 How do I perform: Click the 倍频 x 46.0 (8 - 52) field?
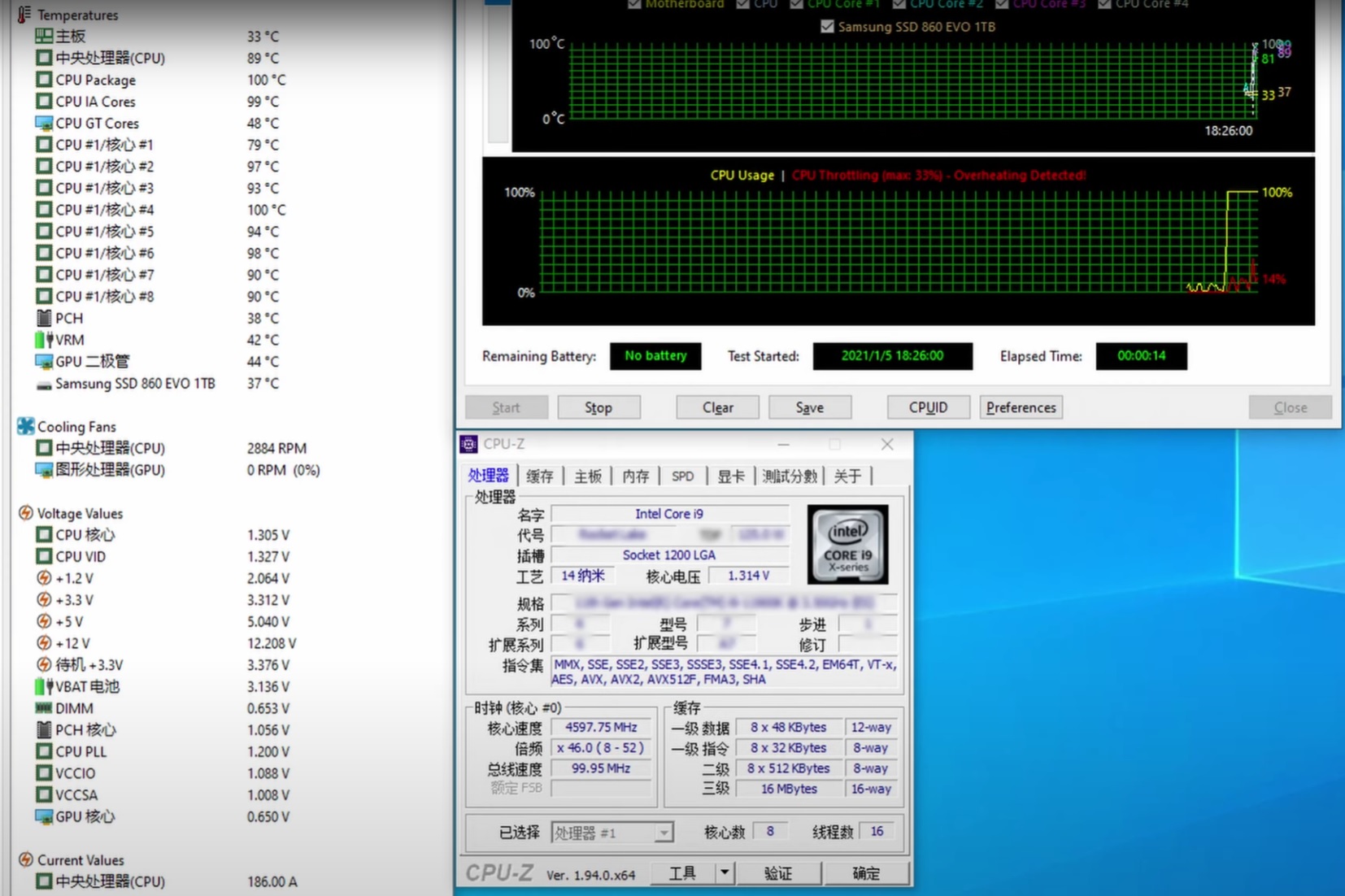click(602, 747)
